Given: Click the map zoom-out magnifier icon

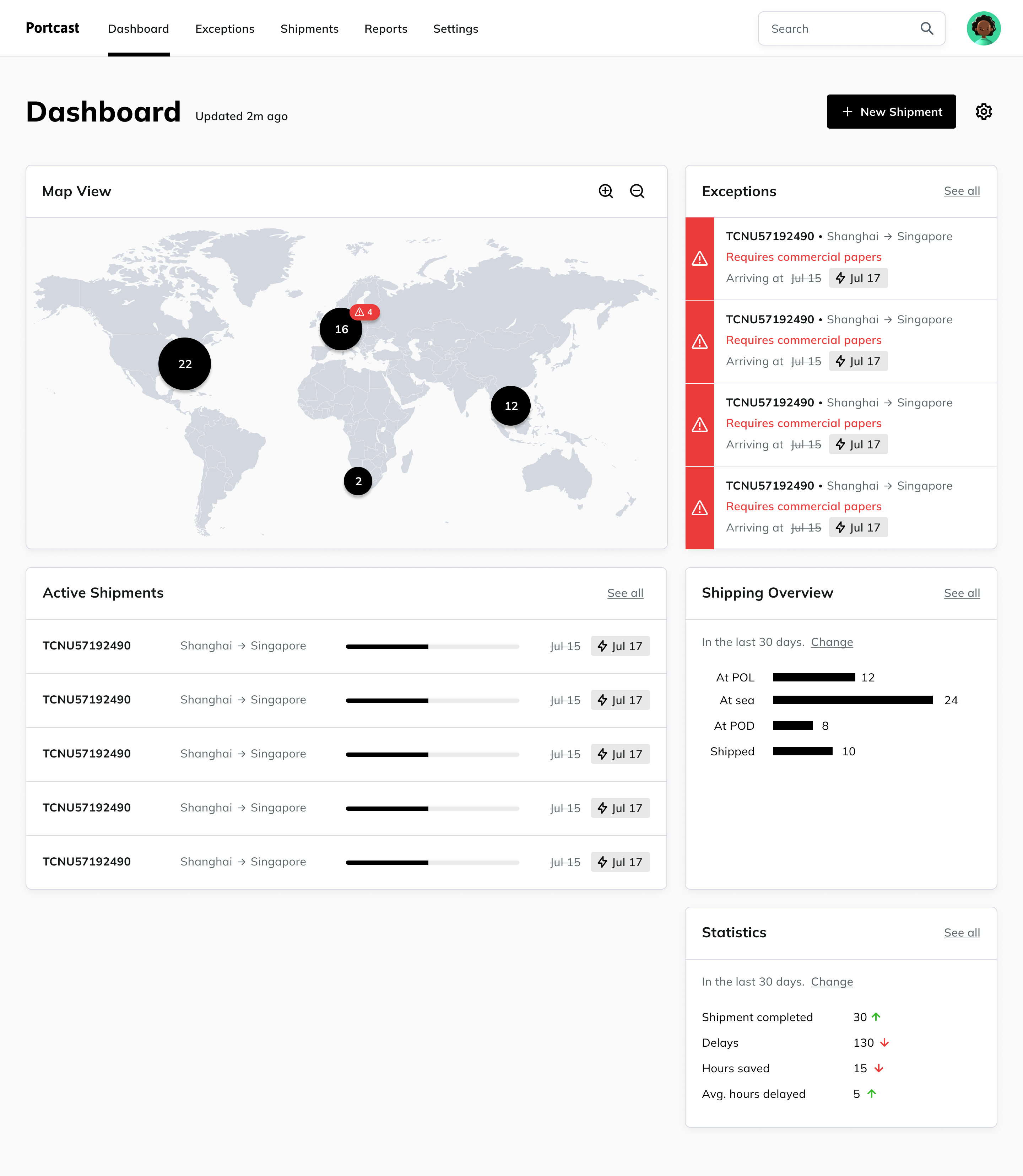Looking at the screenshot, I should point(637,191).
